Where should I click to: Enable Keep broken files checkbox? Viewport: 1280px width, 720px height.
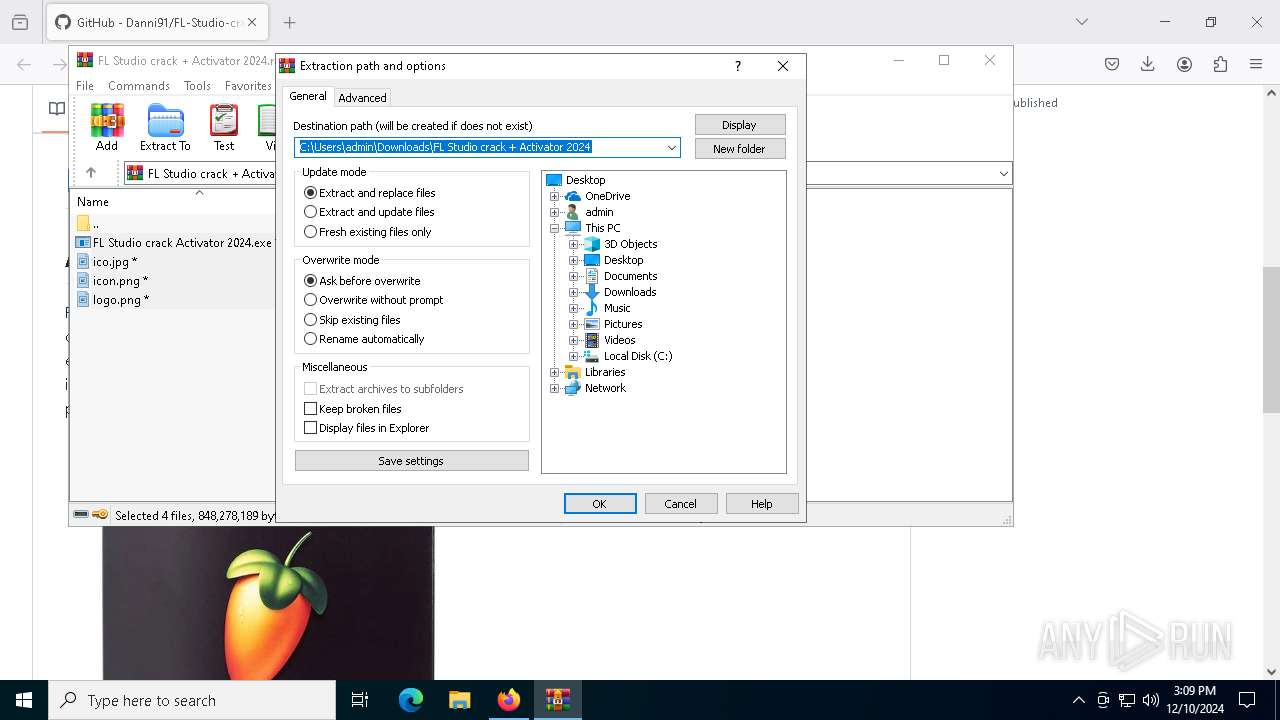(x=310, y=409)
